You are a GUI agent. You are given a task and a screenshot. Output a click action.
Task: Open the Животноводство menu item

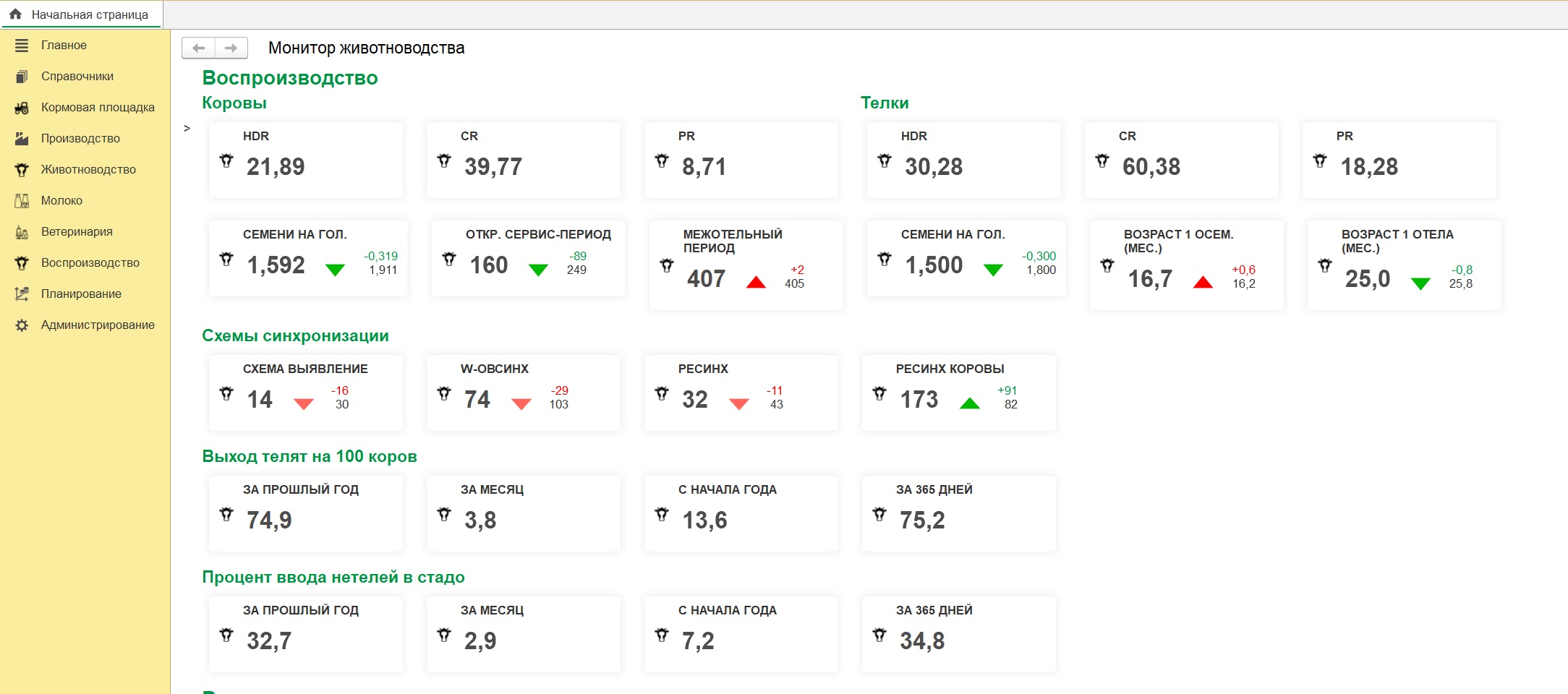(x=88, y=170)
